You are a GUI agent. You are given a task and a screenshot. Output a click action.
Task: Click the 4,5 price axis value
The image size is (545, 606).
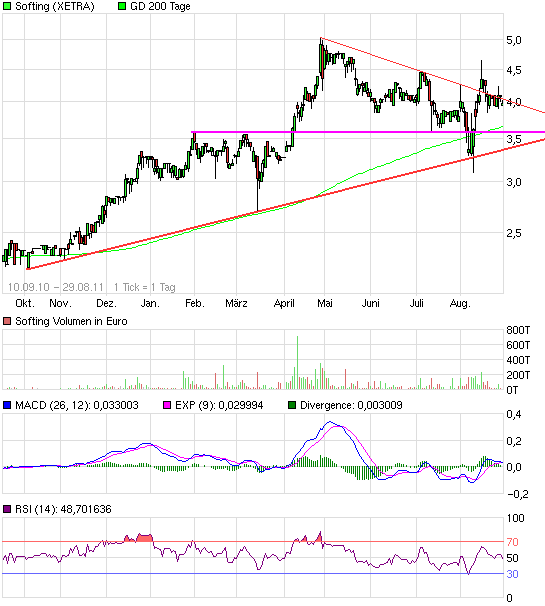click(x=514, y=70)
